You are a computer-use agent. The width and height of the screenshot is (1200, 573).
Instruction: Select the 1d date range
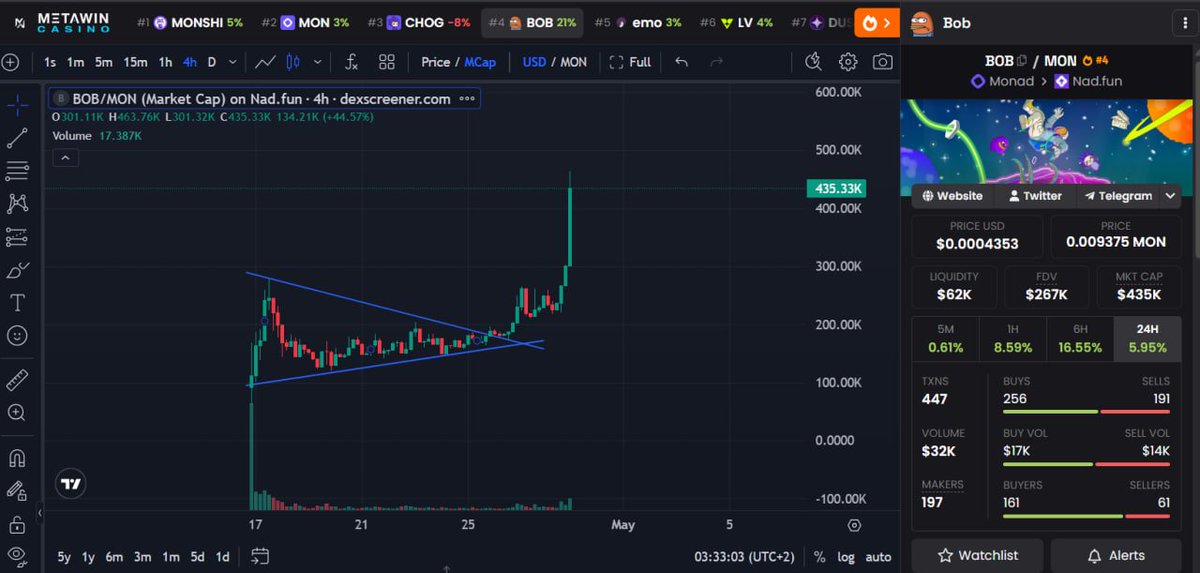(x=223, y=556)
